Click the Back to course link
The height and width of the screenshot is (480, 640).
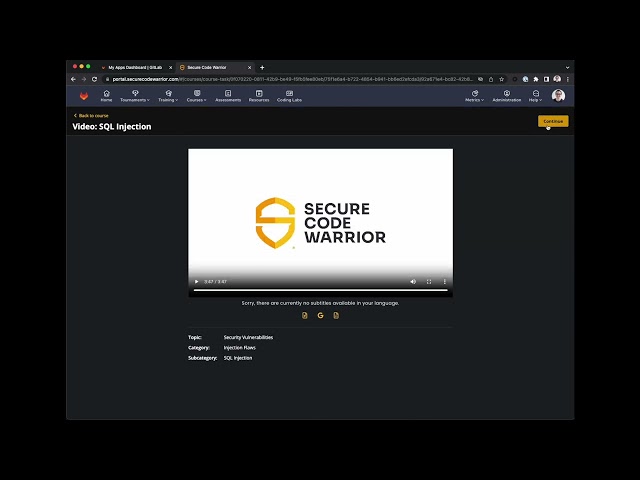[x=91, y=116]
